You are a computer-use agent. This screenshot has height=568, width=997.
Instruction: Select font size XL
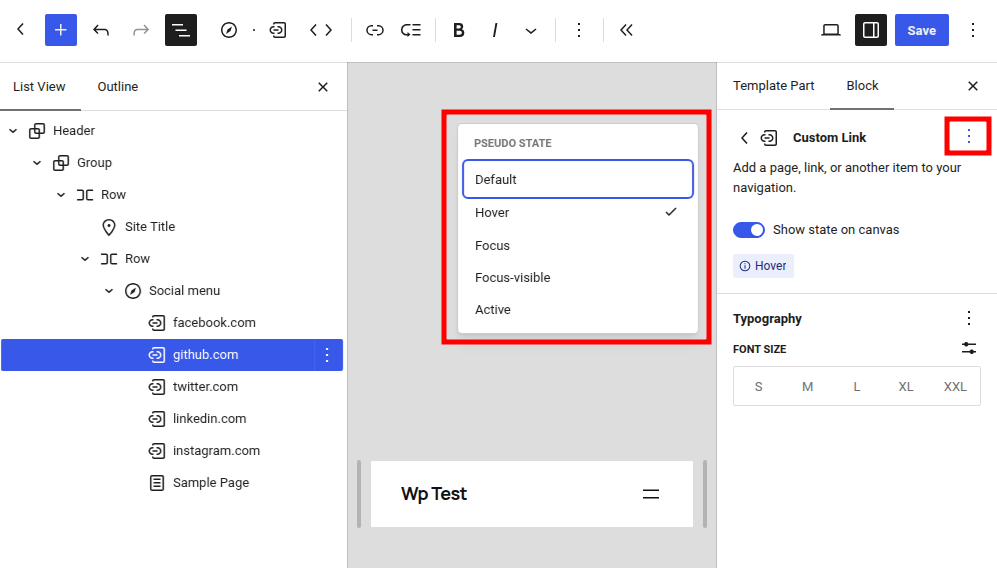point(905,387)
